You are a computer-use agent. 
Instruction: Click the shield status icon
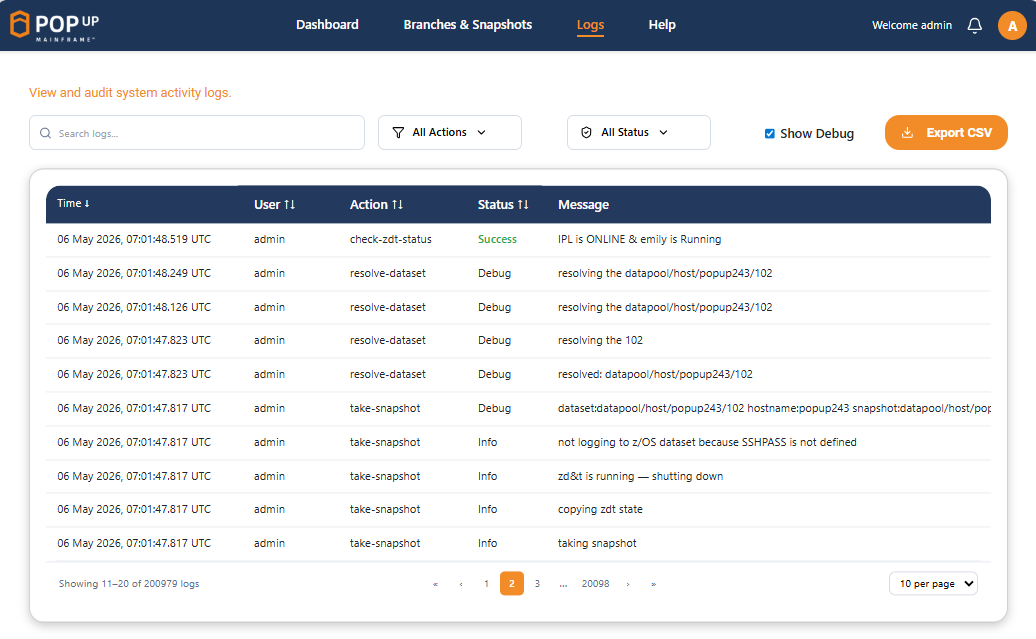pyautogui.click(x=586, y=133)
